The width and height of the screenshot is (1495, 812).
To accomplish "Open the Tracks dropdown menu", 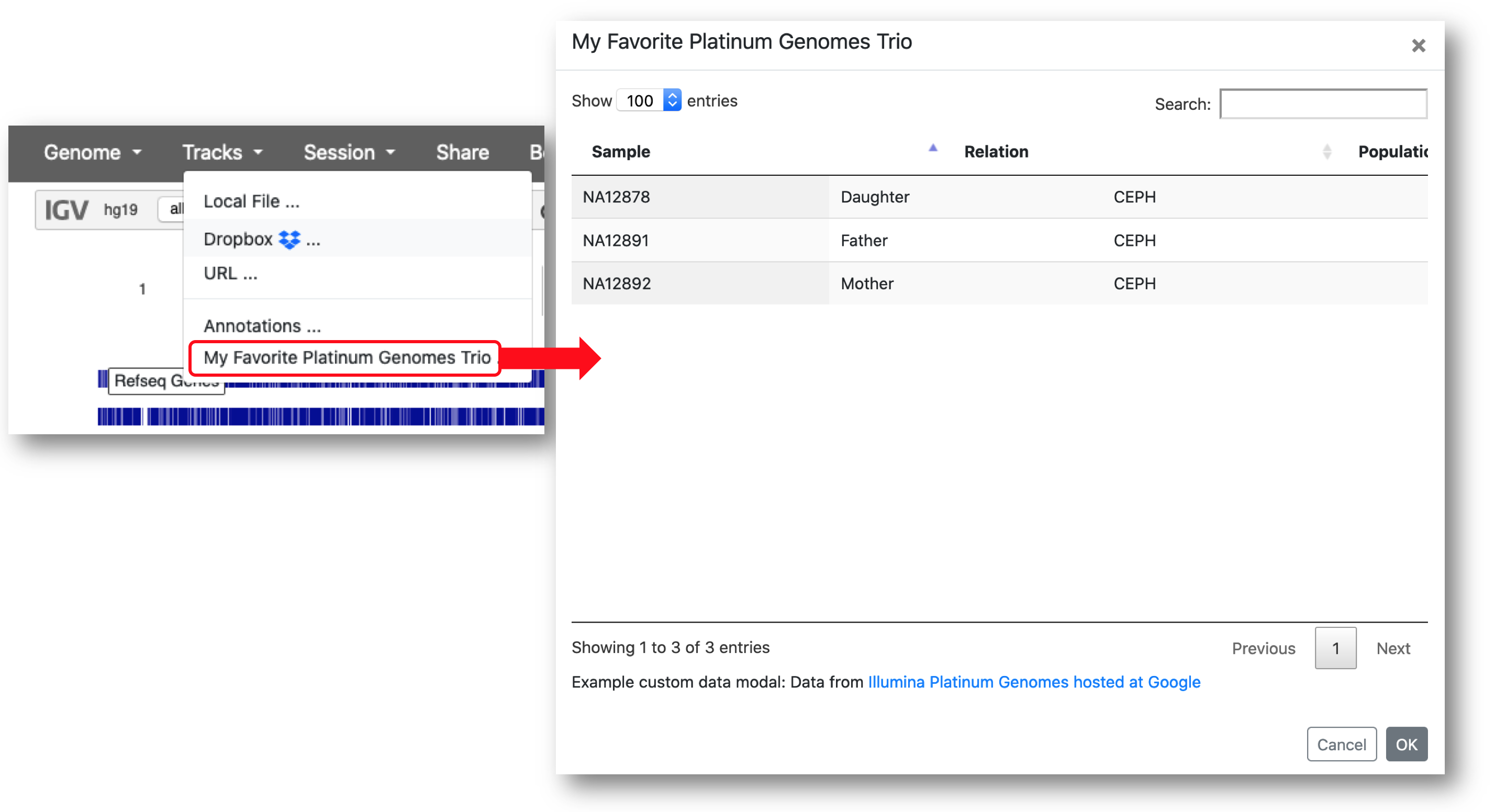I will [222, 153].
